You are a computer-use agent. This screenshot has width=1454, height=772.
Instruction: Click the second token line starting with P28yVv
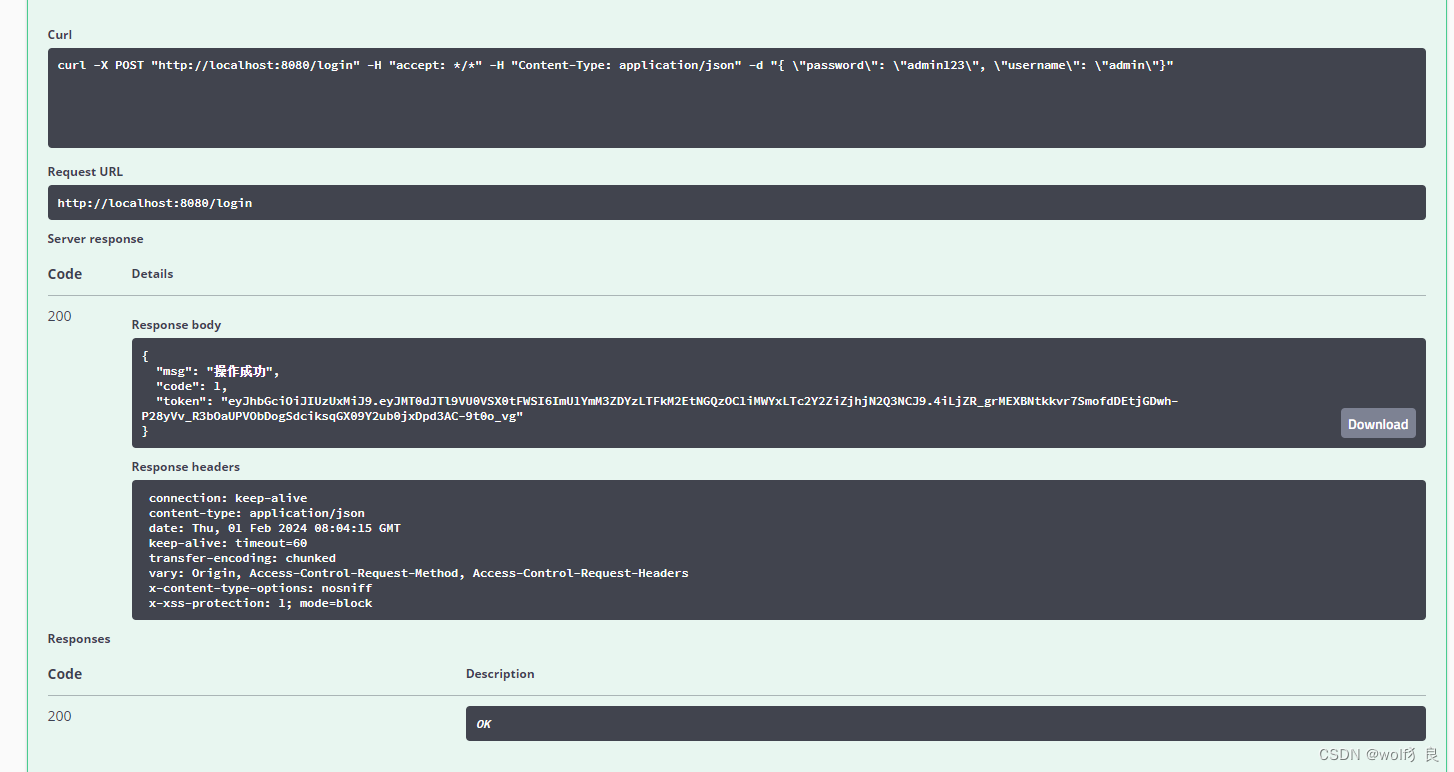point(332,416)
